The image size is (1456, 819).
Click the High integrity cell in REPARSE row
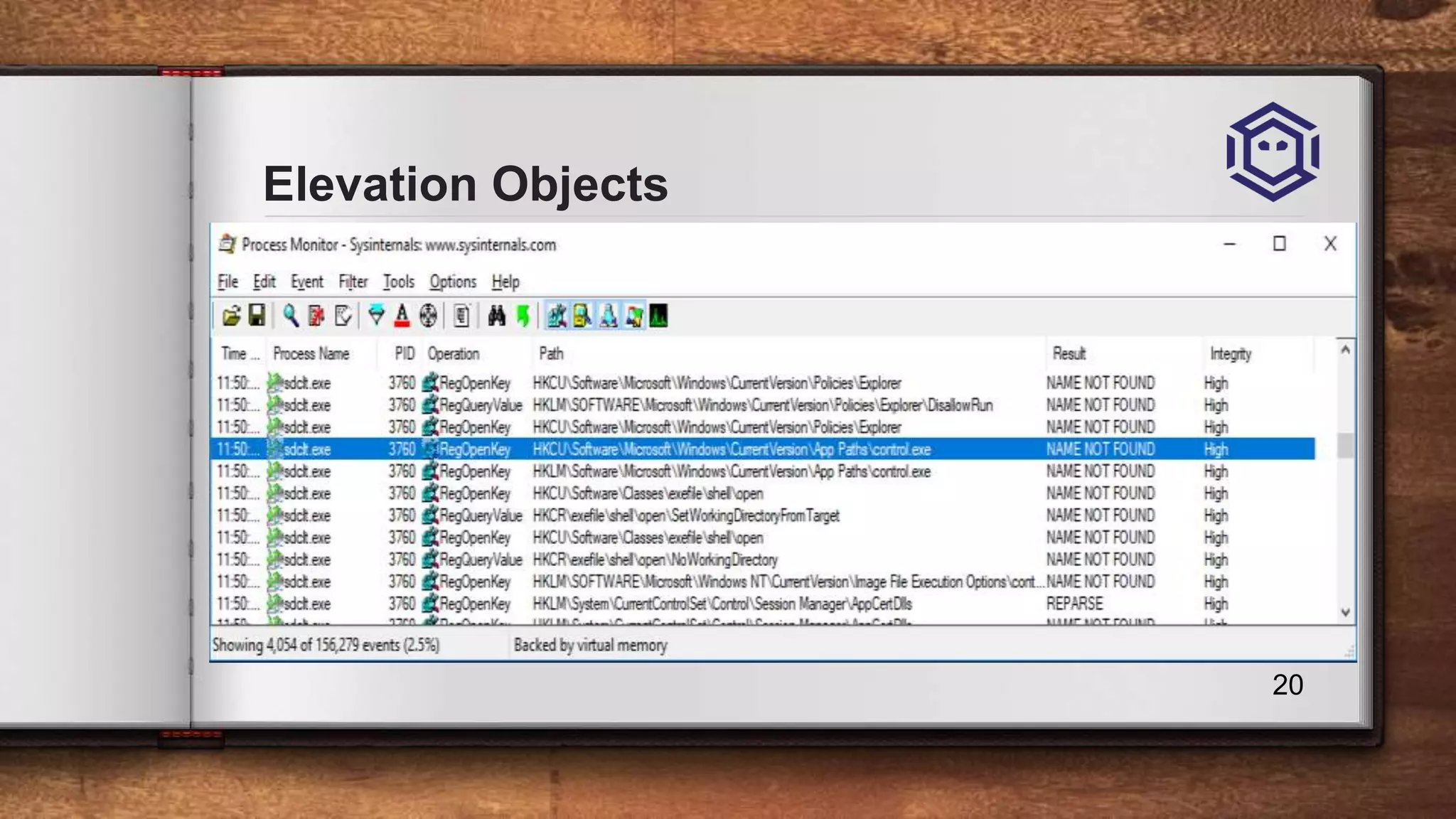pos(1216,604)
